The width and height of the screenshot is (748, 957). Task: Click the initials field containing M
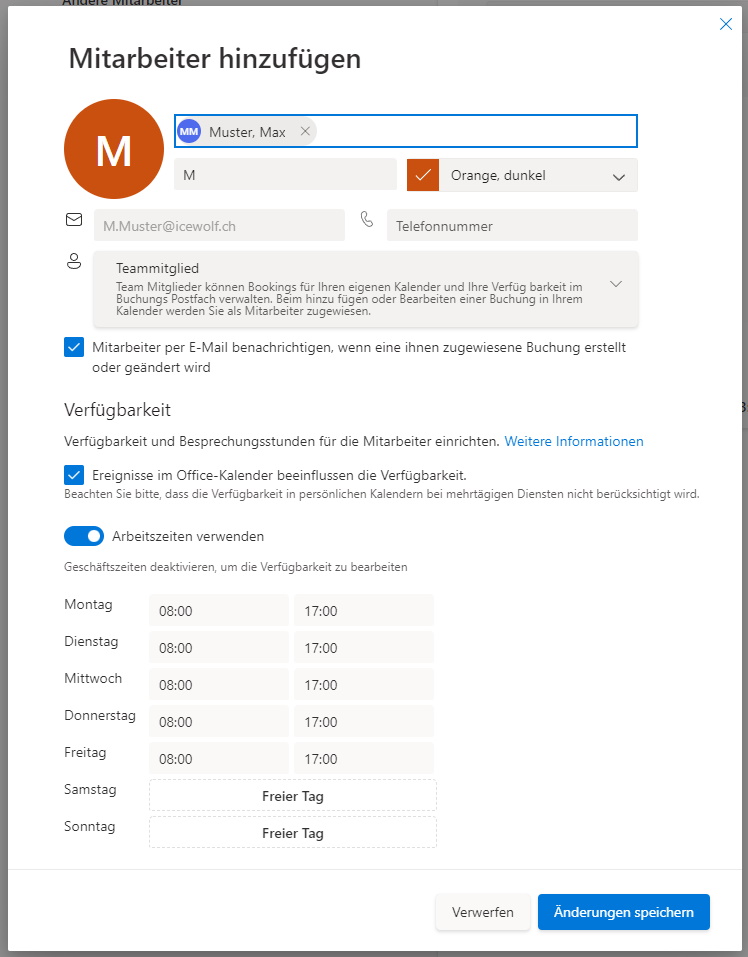click(285, 175)
